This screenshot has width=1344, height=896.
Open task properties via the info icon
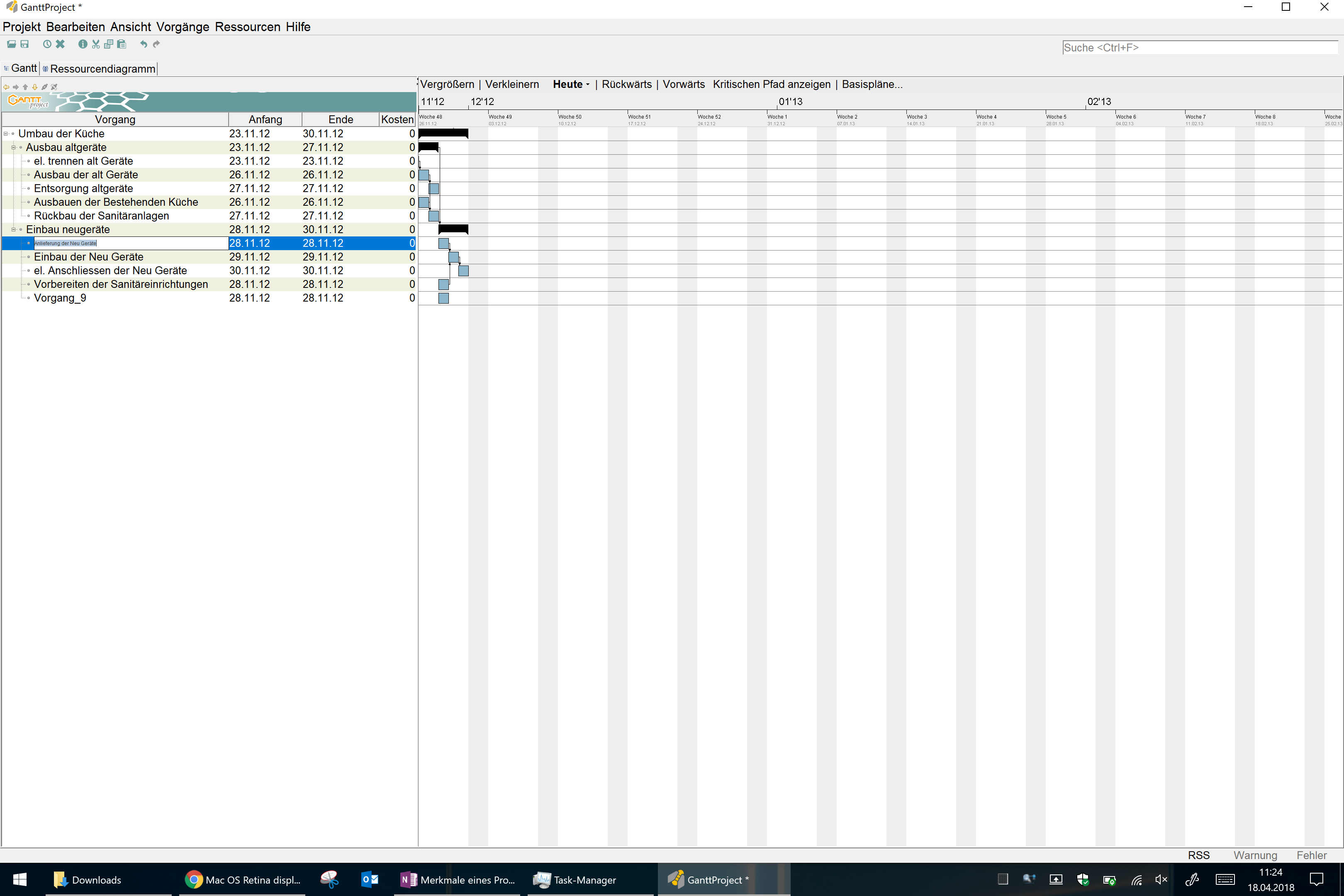(x=82, y=44)
